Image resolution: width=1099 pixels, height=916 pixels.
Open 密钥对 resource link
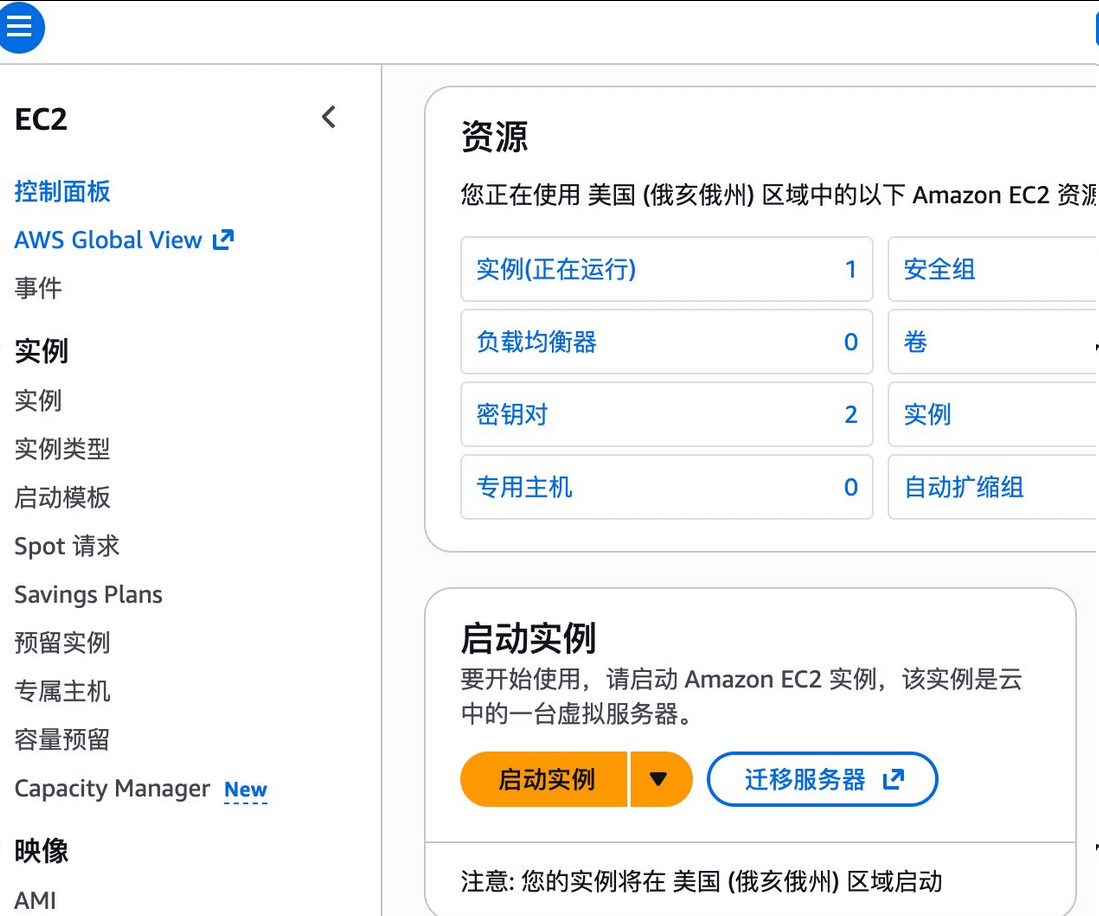point(512,415)
